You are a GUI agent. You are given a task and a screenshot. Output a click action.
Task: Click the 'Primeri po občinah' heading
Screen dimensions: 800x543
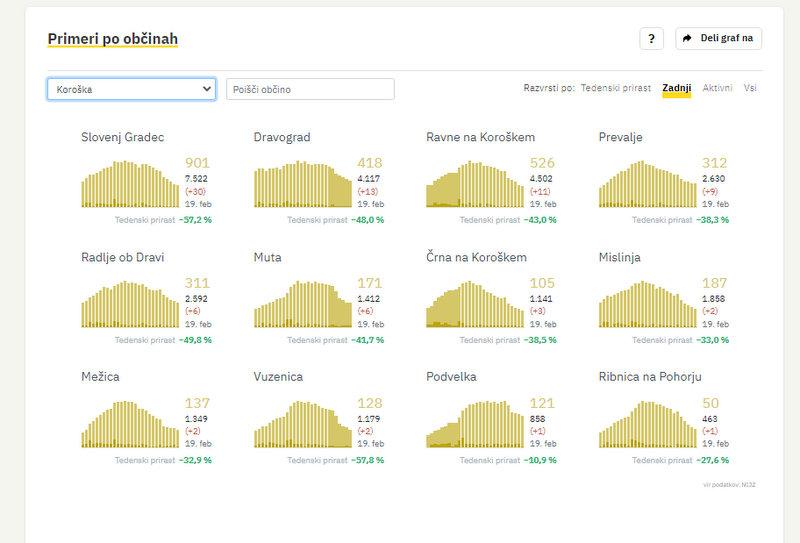[113, 39]
